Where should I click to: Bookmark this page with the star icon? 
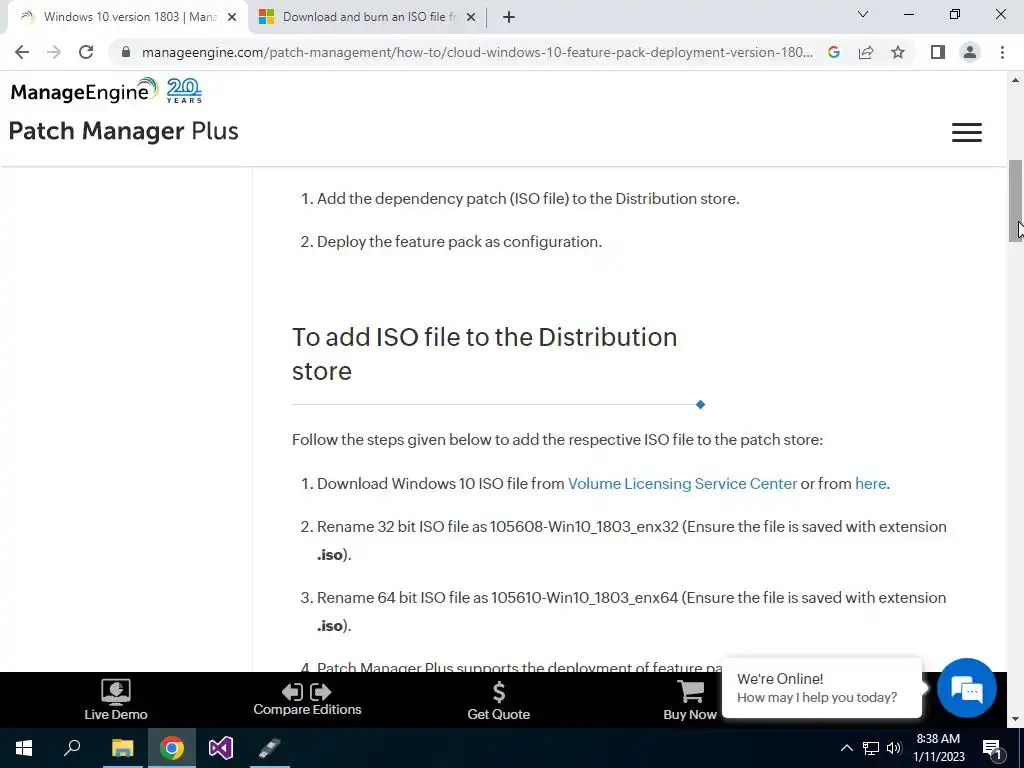pyautogui.click(x=898, y=52)
